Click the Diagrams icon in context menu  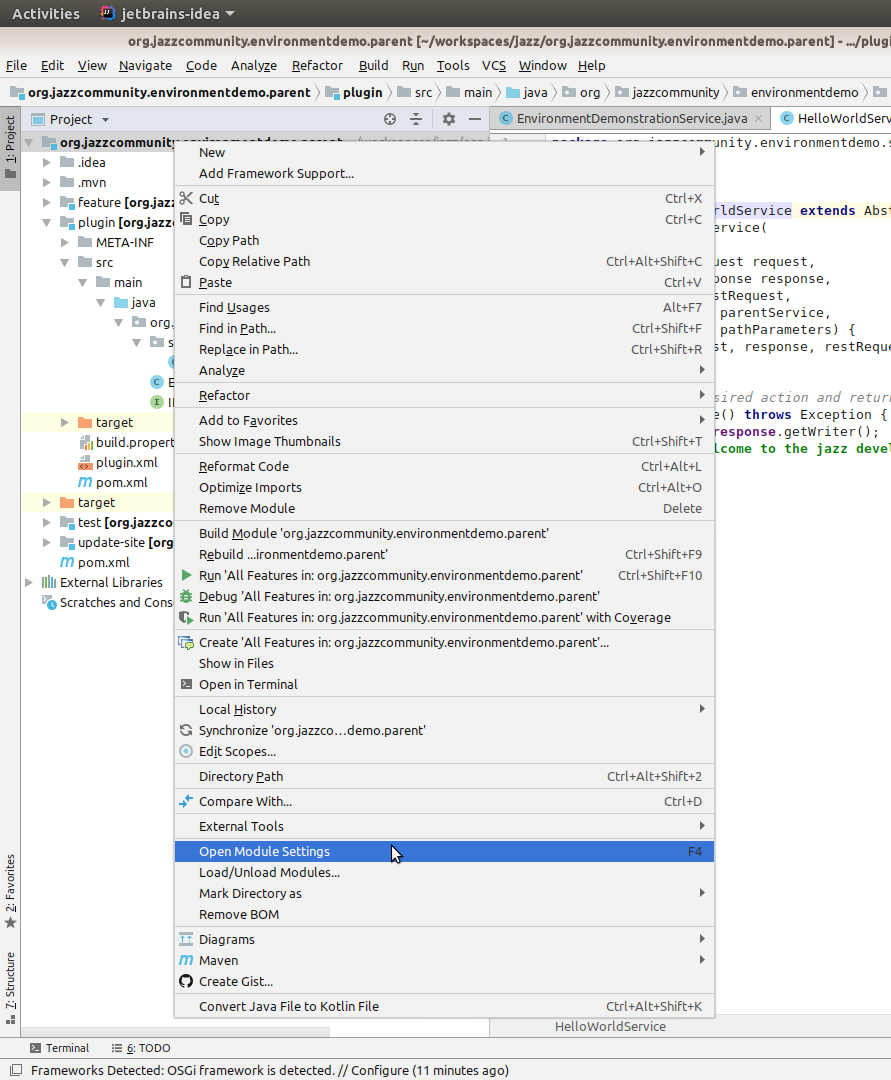coord(186,939)
